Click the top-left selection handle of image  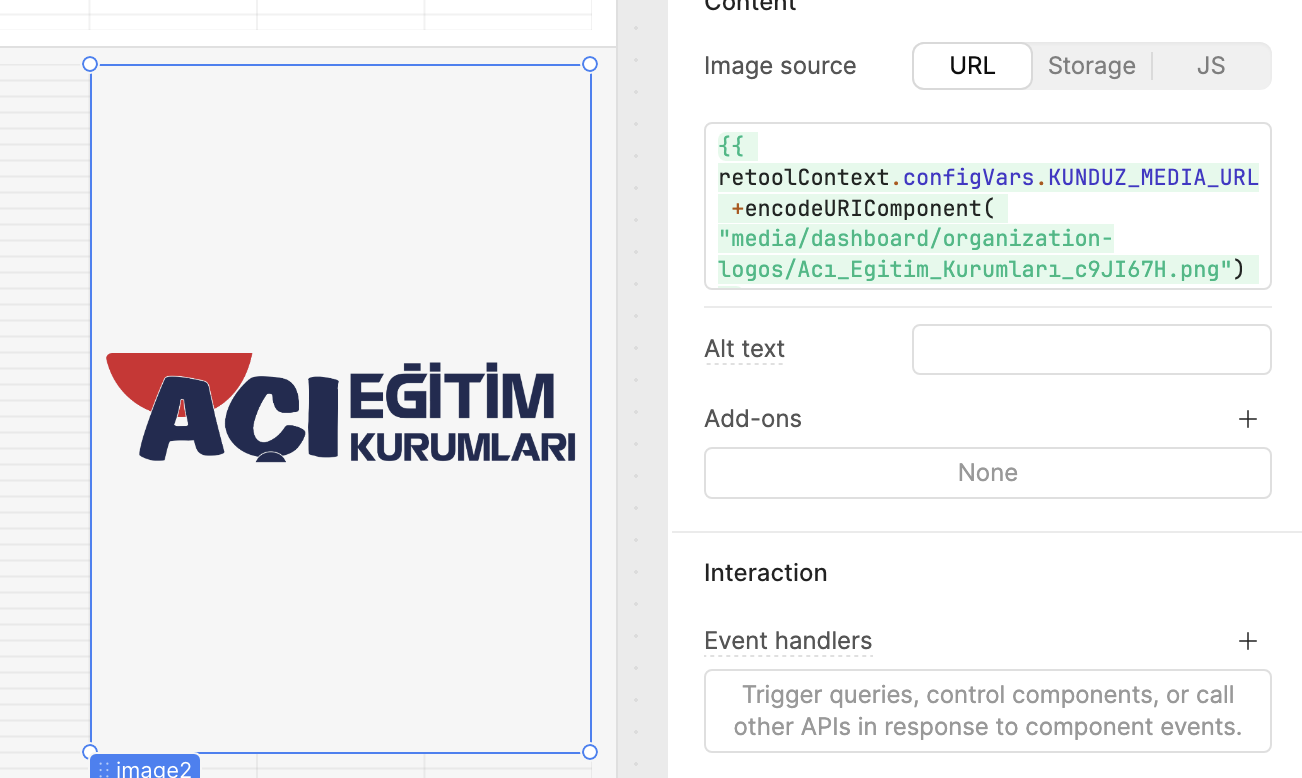[x=90, y=64]
